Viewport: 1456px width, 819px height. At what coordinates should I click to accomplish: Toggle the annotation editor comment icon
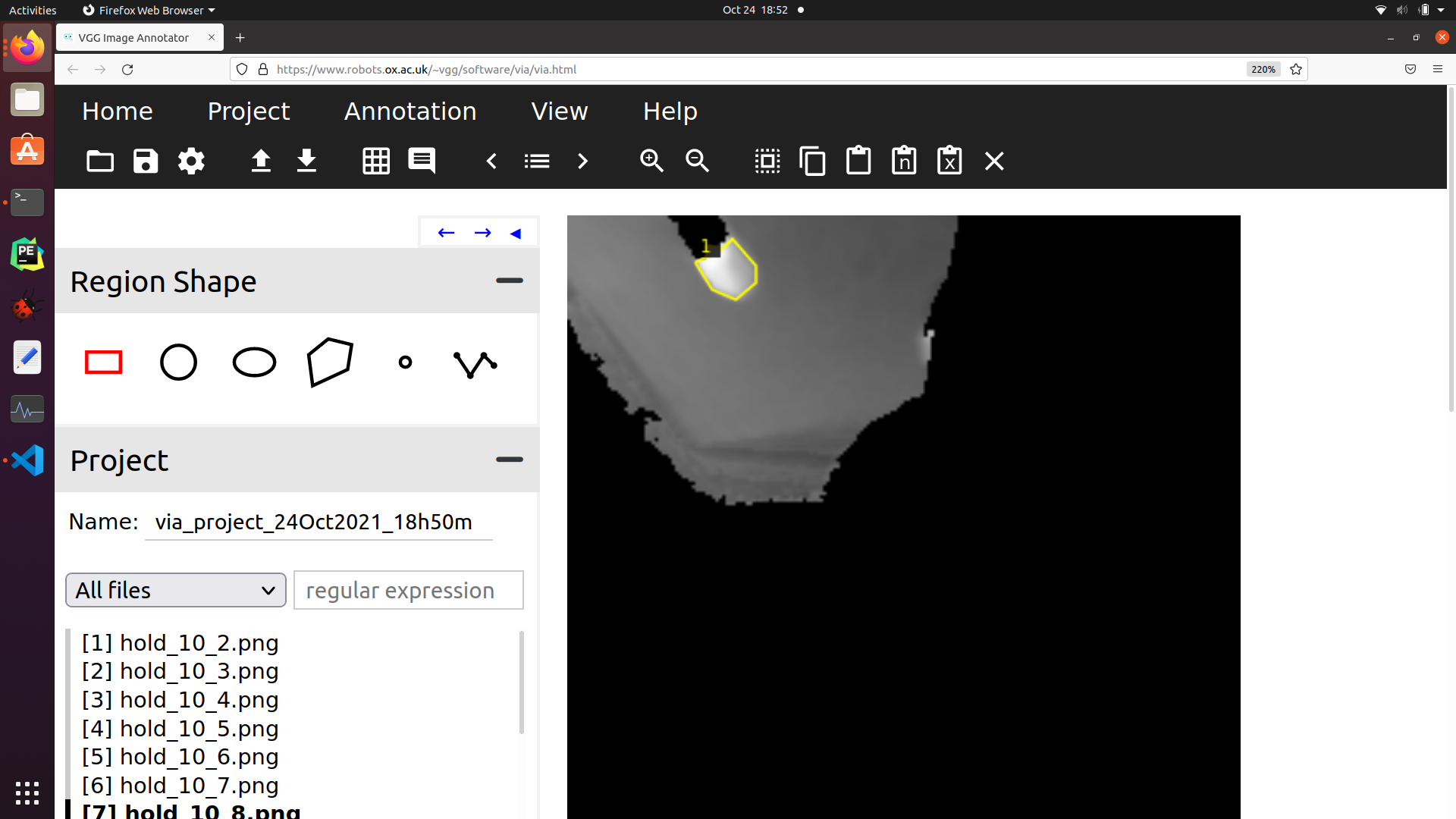pyautogui.click(x=422, y=161)
